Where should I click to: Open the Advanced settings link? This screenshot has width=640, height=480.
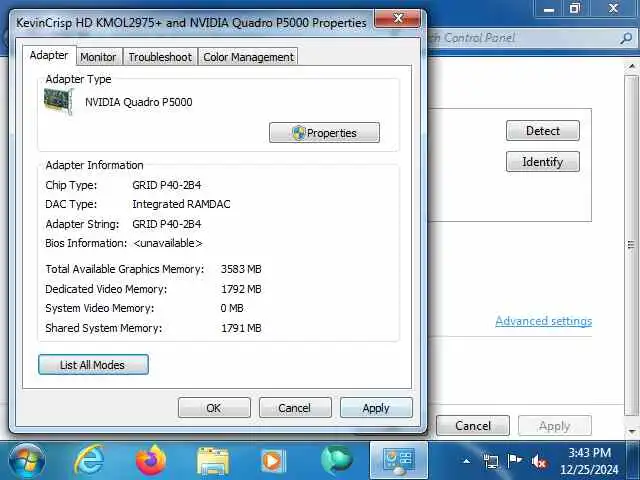pyautogui.click(x=543, y=321)
